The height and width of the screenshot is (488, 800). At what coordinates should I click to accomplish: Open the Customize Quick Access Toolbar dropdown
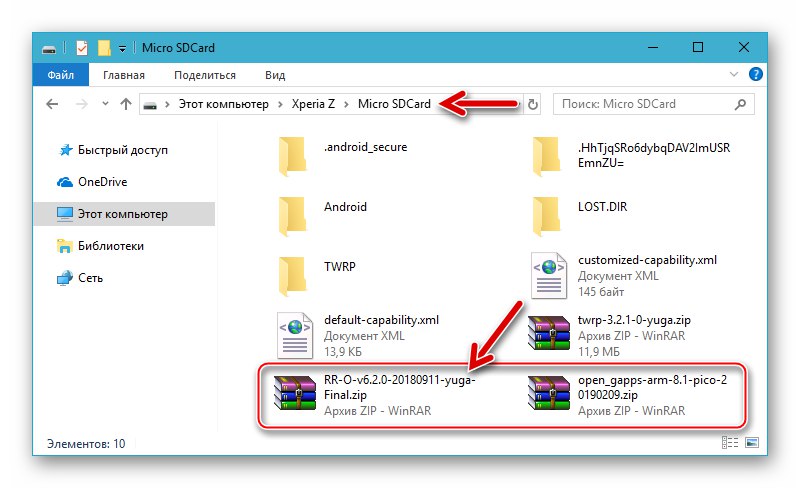[122, 48]
